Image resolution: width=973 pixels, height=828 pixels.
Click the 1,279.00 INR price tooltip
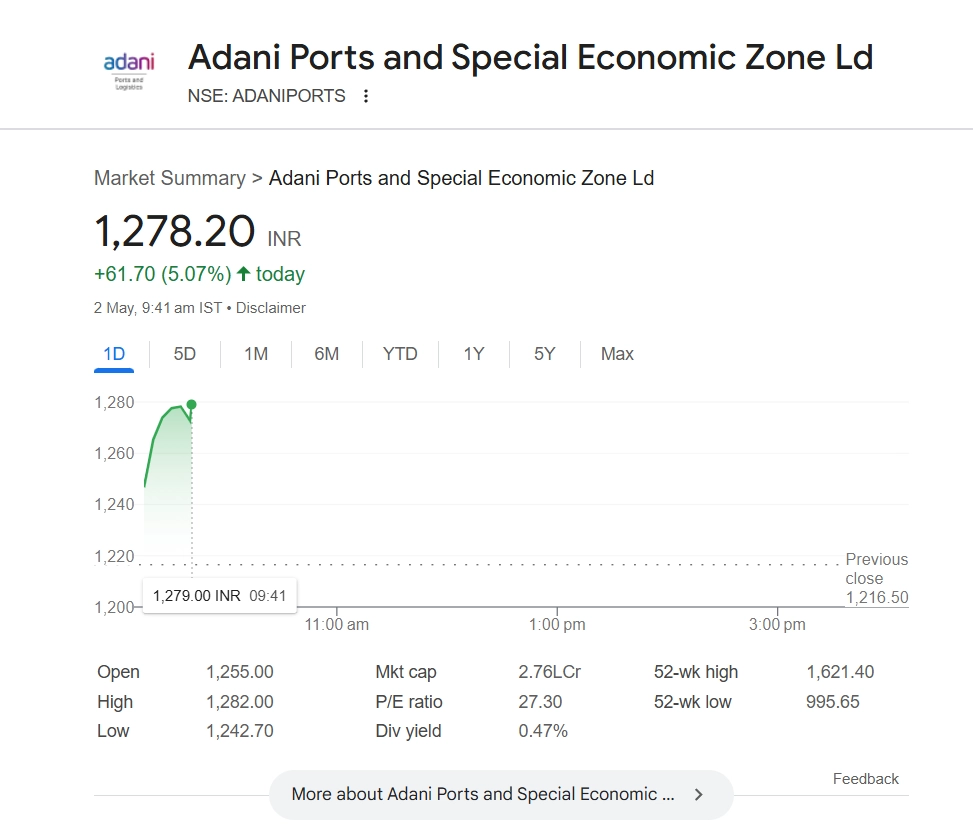219,596
